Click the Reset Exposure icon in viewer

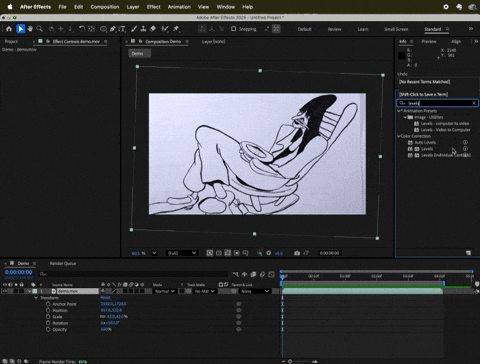(x=269, y=253)
